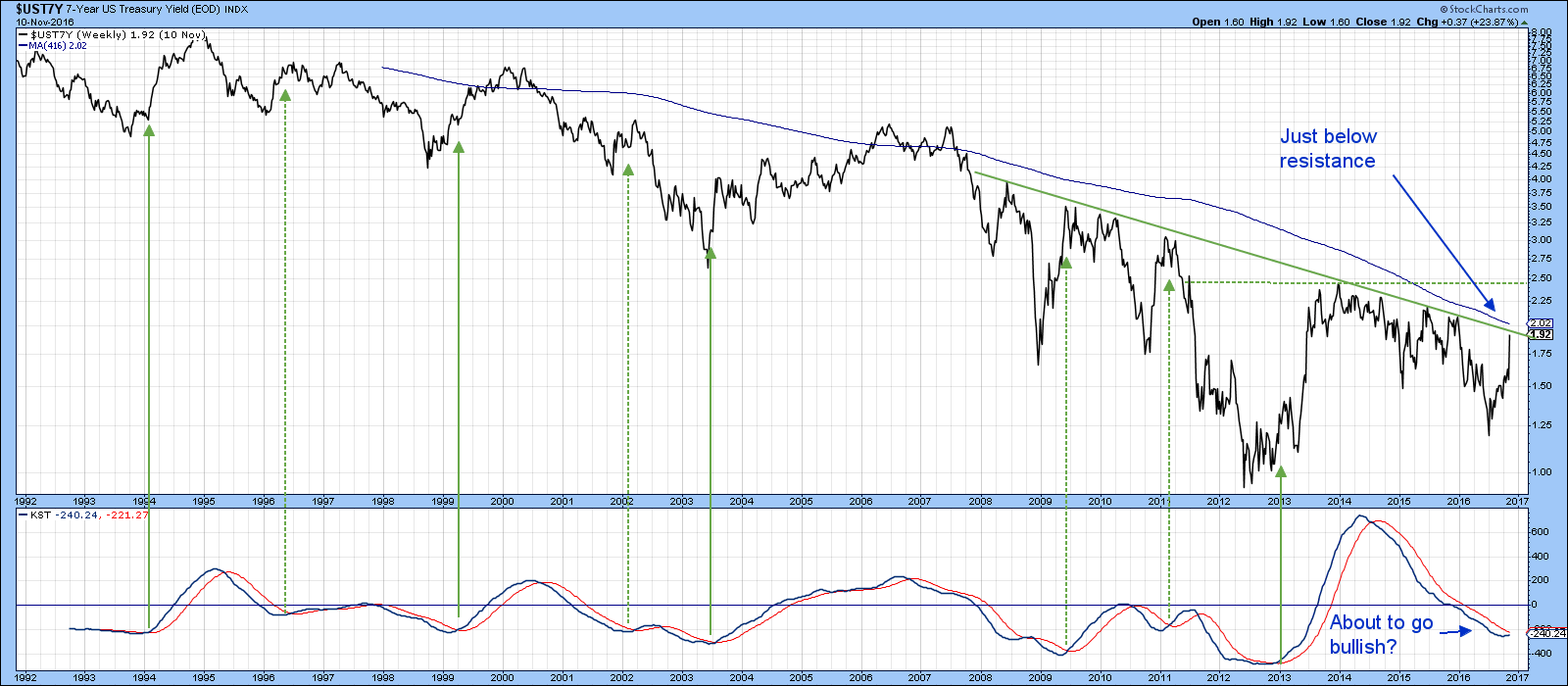Click the 5.00 label on the yield axis

[1542, 131]
